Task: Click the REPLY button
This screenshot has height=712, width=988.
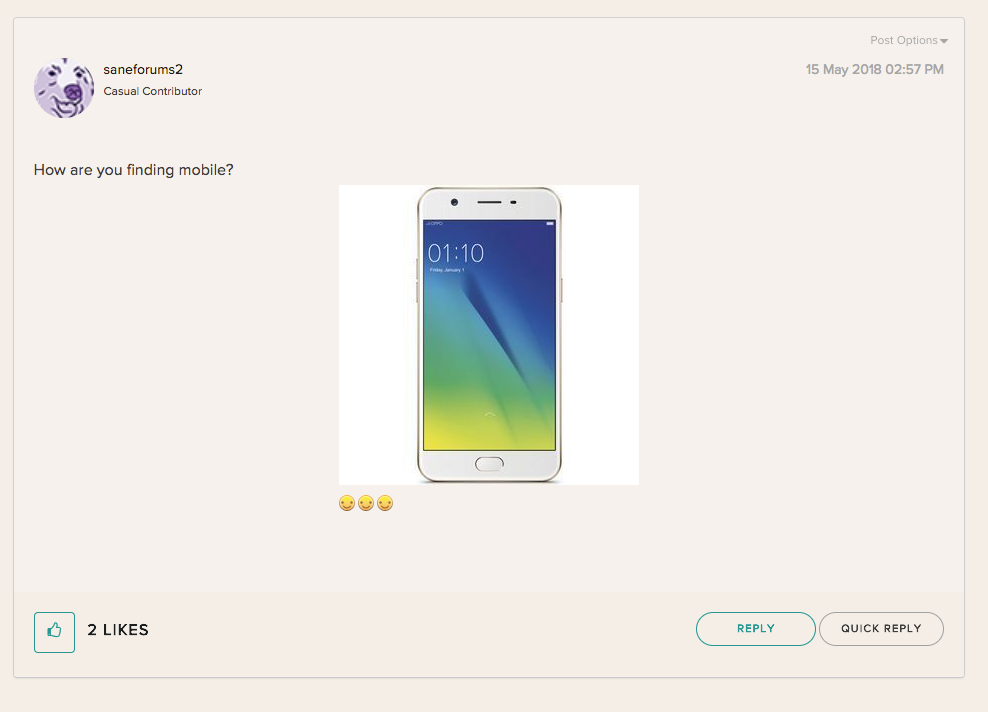Action: coord(755,628)
